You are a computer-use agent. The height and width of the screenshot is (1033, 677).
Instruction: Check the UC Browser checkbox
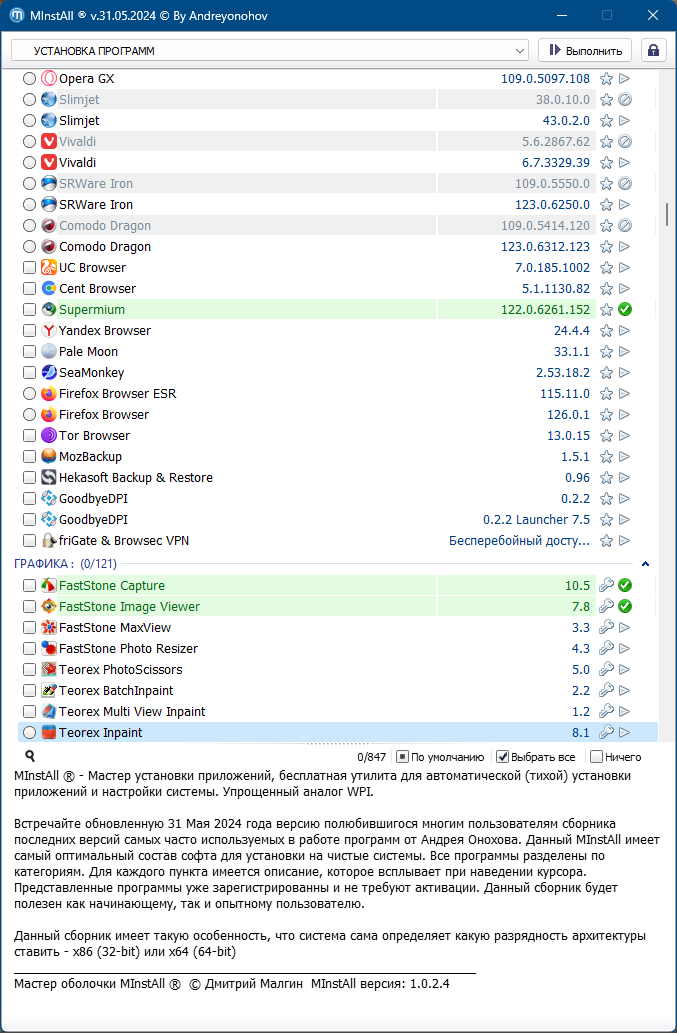point(29,268)
